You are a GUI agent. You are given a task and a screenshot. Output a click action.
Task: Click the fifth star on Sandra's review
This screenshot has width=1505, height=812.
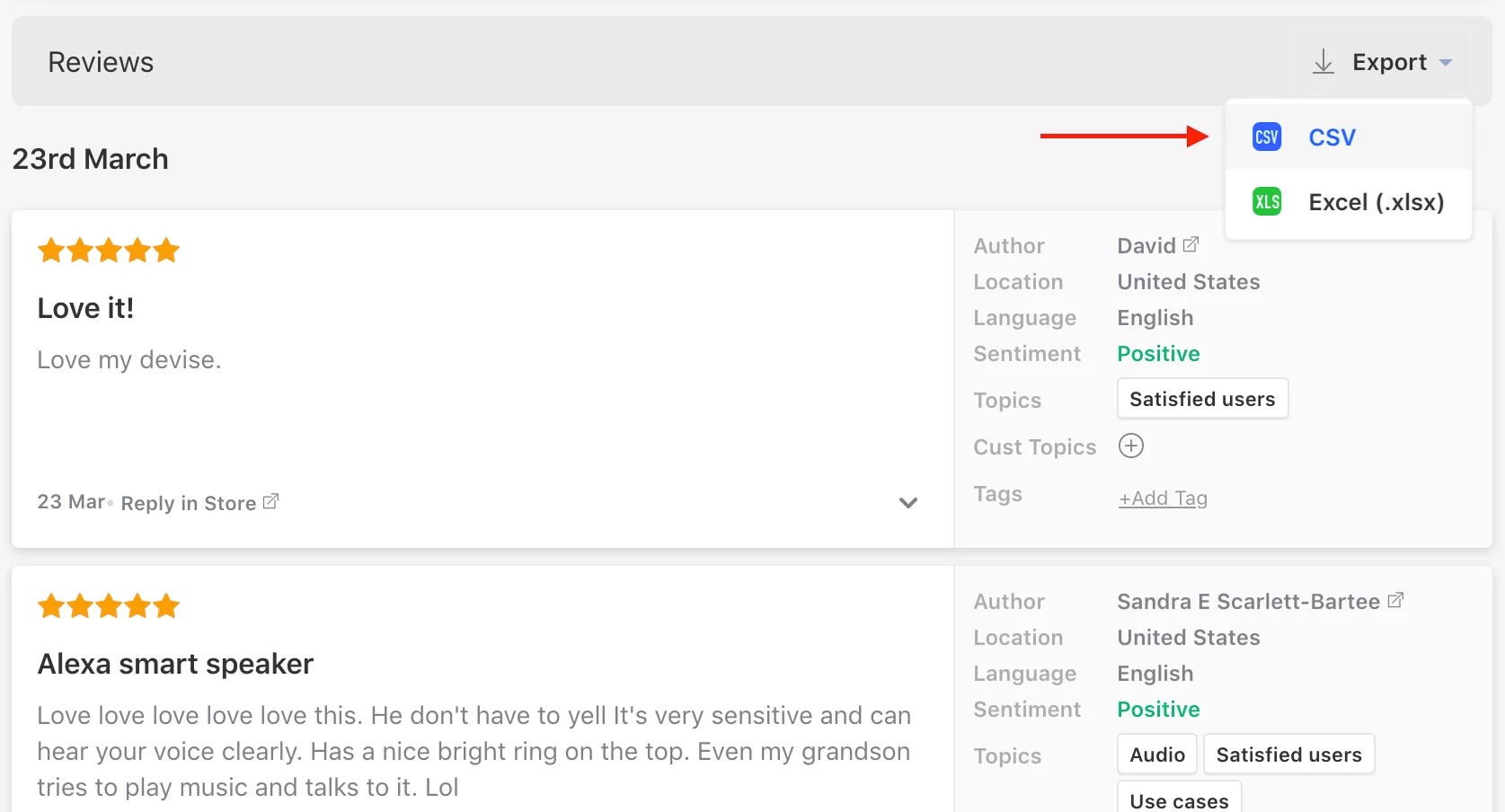(166, 605)
